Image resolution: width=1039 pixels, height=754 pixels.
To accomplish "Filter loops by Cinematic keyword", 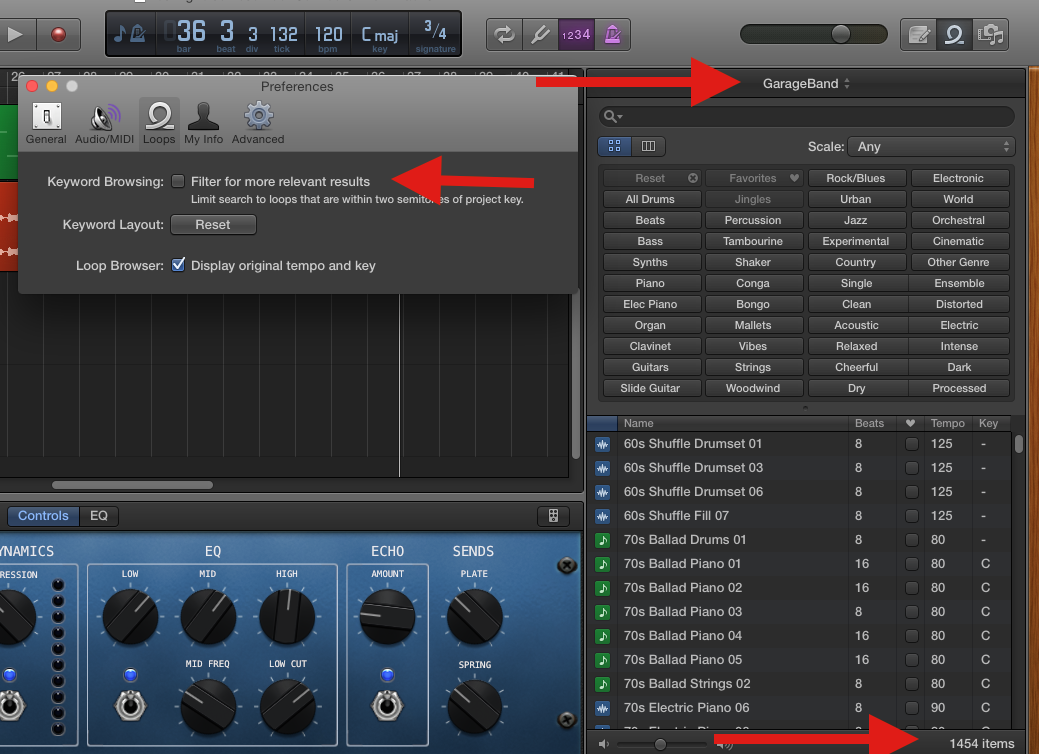I will pos(958,241).
